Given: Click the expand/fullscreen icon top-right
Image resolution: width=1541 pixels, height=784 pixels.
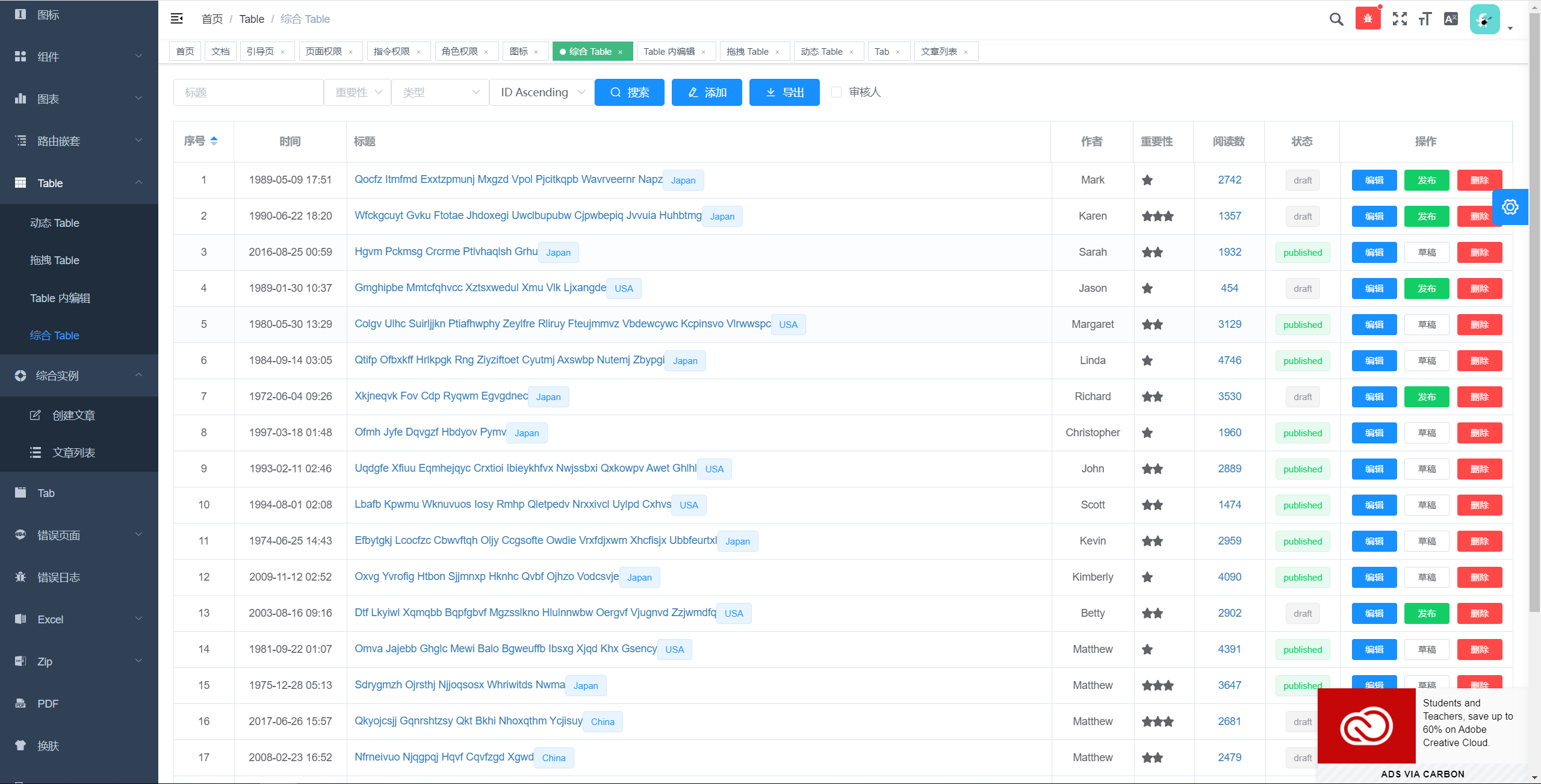Looking at the screenshot, I should point(1399,19).
